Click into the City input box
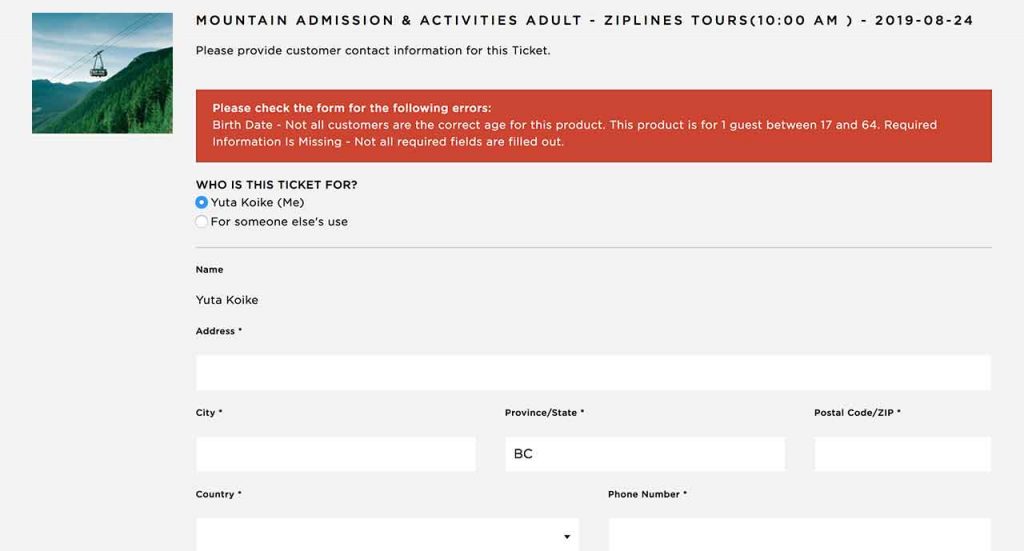Viewport: 1024px width, 551px height. tap(336, 454)
